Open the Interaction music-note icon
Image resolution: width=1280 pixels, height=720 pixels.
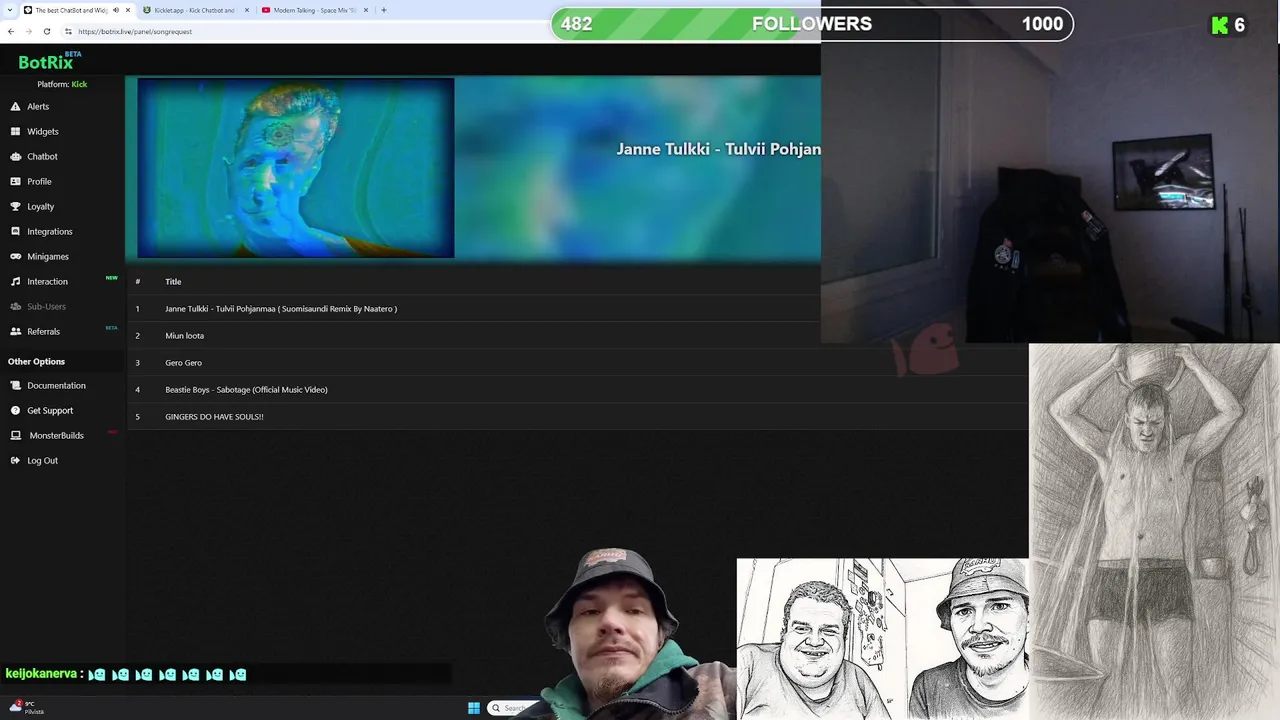(16, 281)
